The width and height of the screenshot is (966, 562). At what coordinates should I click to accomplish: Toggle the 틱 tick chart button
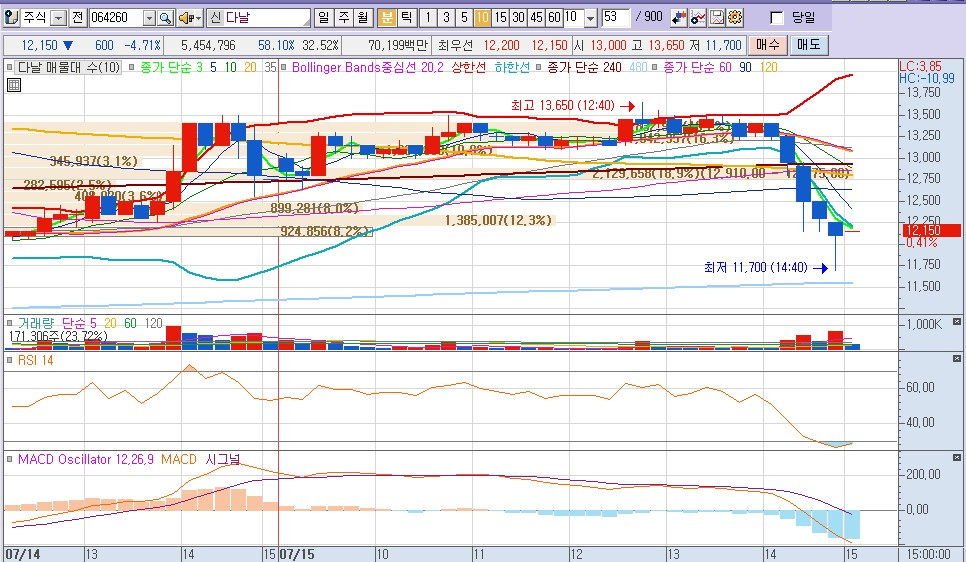click(405, 18)
